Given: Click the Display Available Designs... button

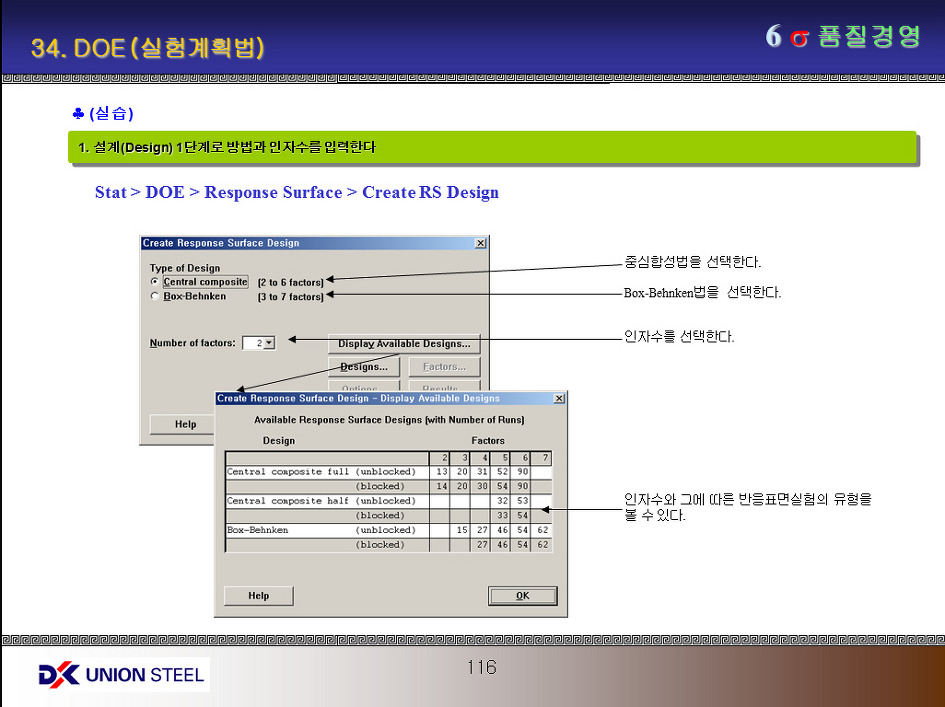Looking at the screenshot, I should [404, 344].
